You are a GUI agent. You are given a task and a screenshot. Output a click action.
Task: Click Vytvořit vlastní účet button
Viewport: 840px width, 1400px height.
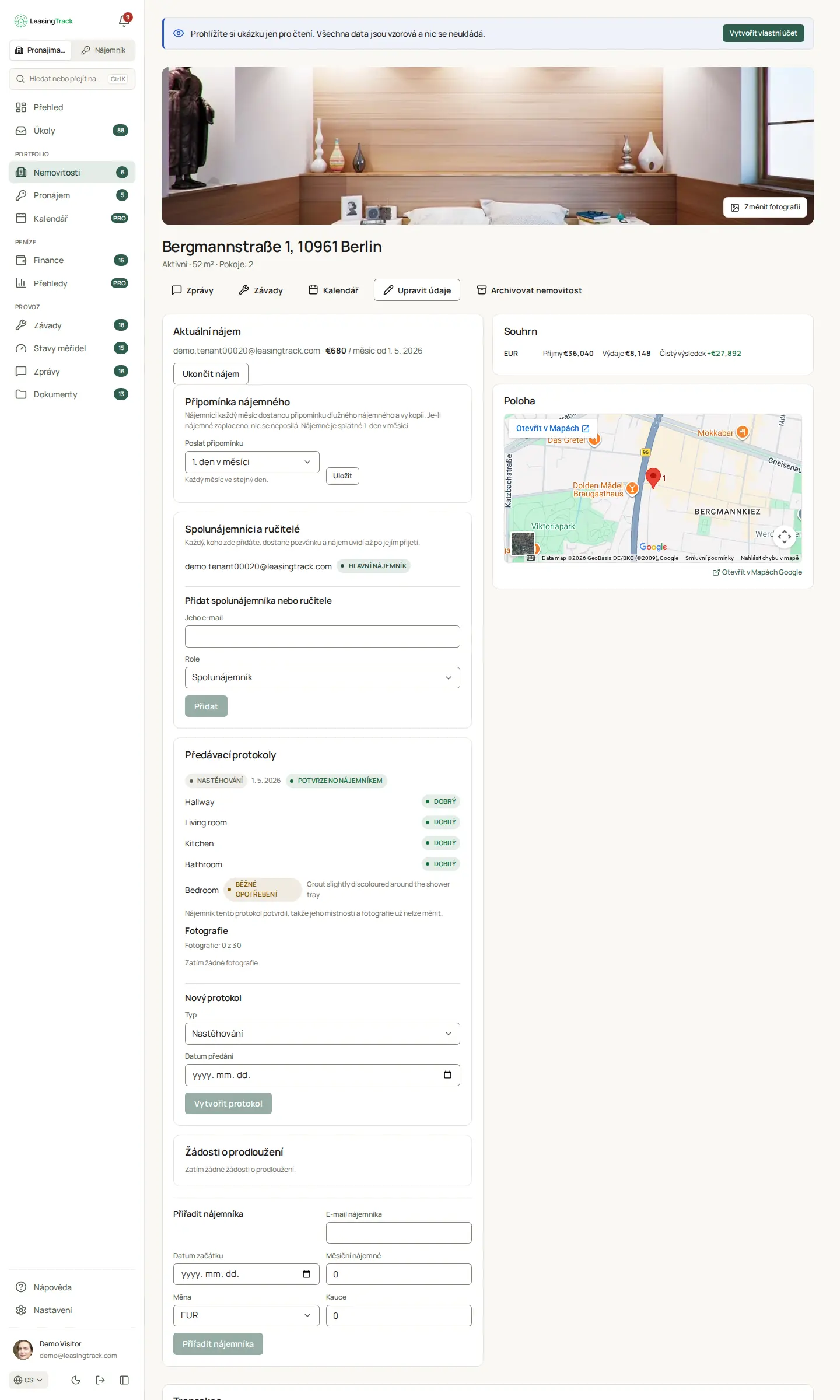click(763, 33)
